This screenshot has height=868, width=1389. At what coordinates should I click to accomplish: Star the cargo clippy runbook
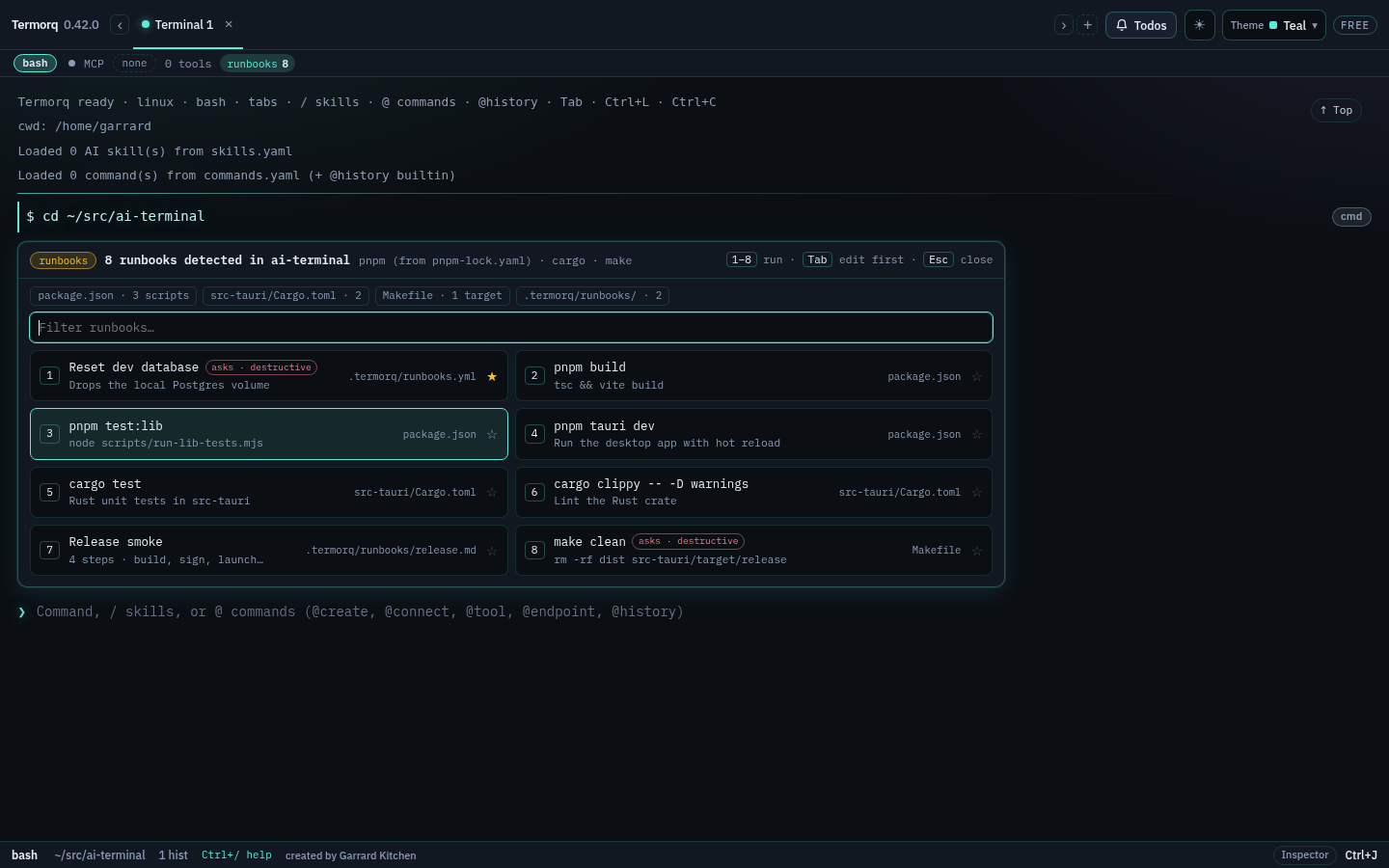977,492
